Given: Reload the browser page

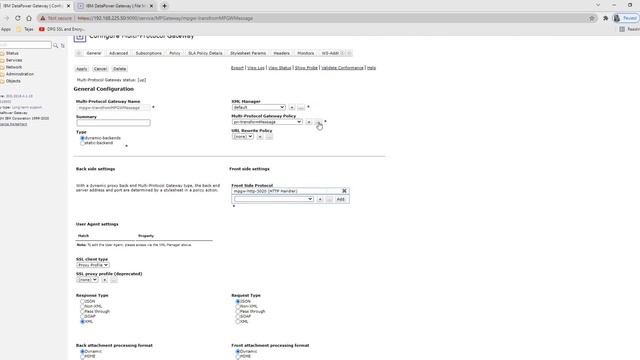Looking at the screenshot, I should pyautogui.click(x=18, y=18).
